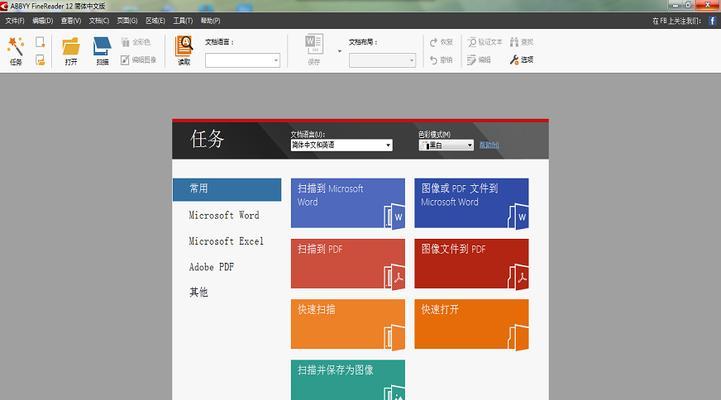Click the 编辑图像 edit image toolbar item
This screenshot has width=721, height=400.
click(x=138, y=60)
